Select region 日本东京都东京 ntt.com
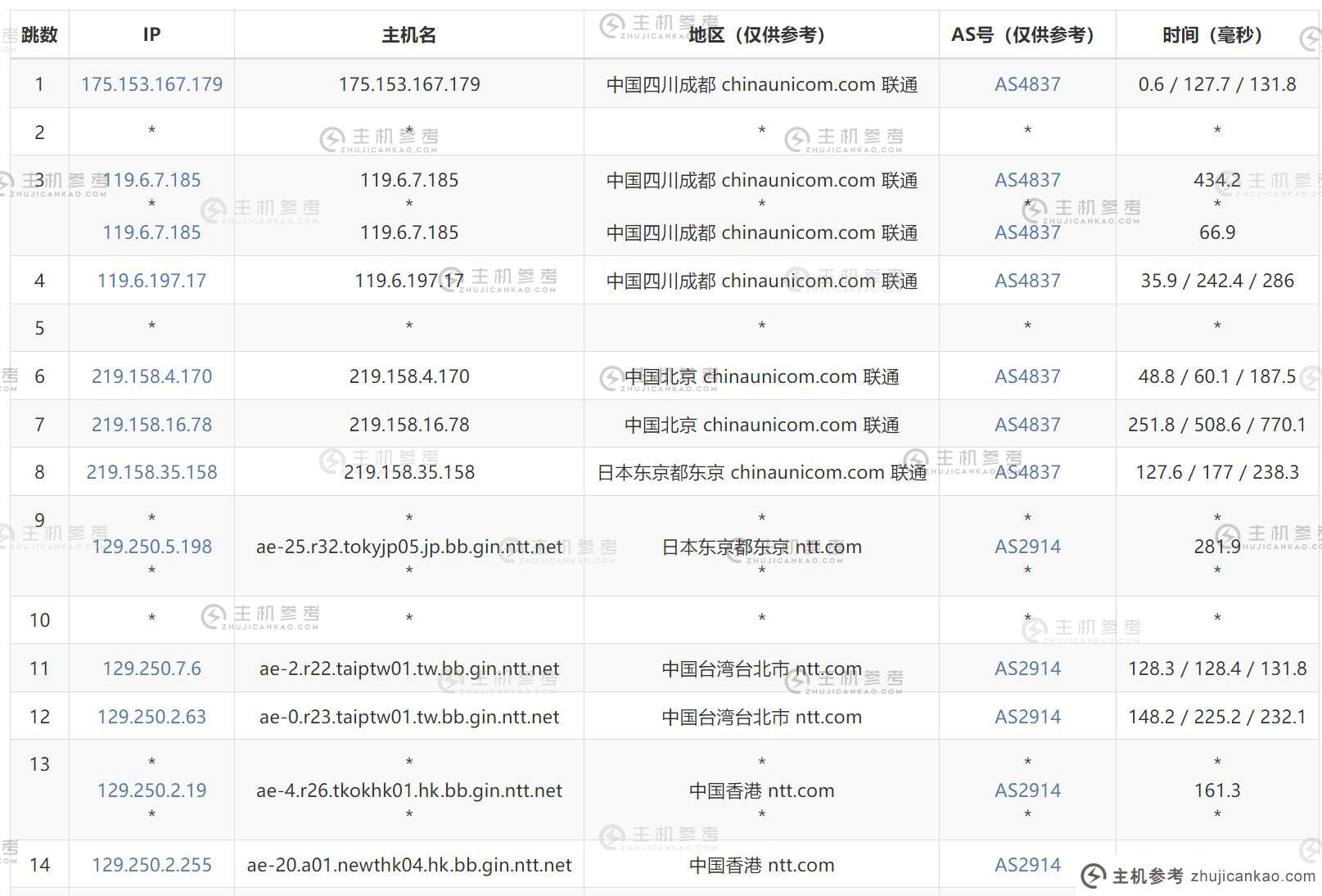 (761, 547)
